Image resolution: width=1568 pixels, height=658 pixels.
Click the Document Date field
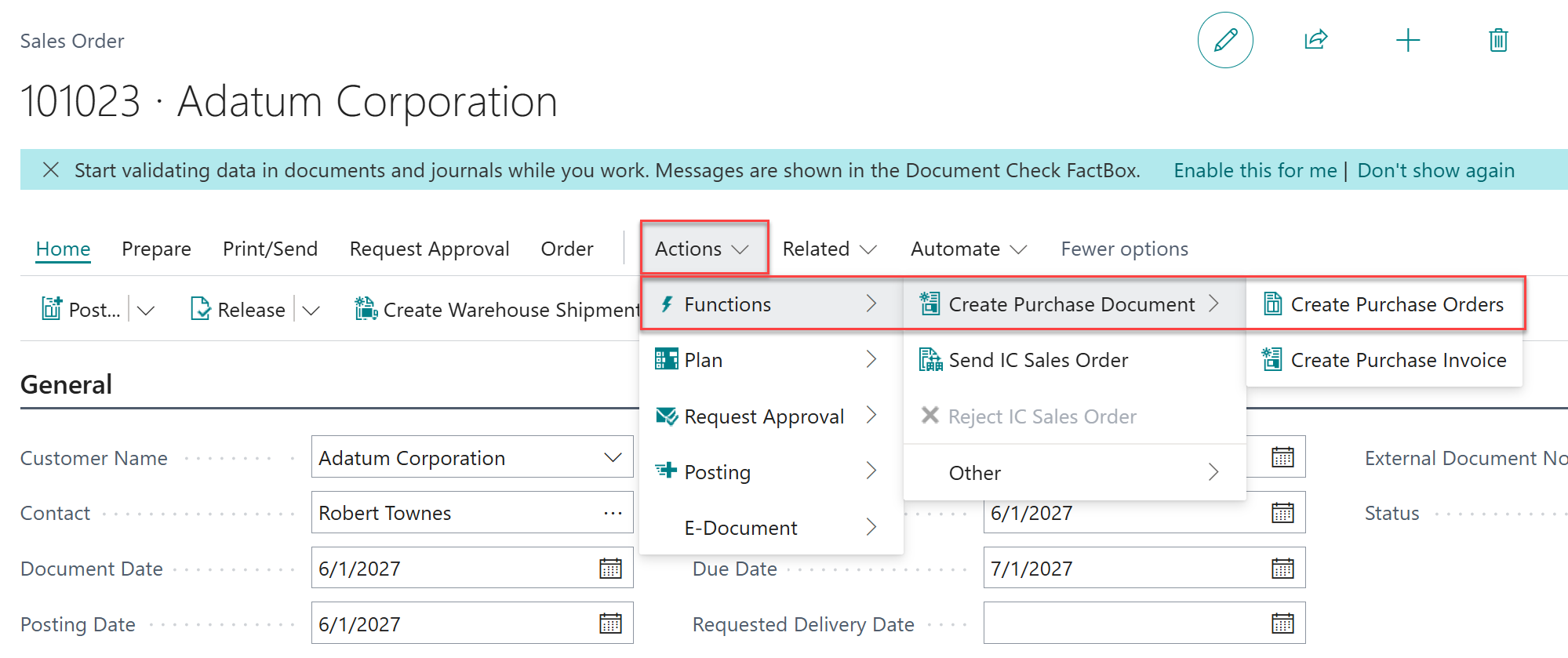[x=472, y=568]
